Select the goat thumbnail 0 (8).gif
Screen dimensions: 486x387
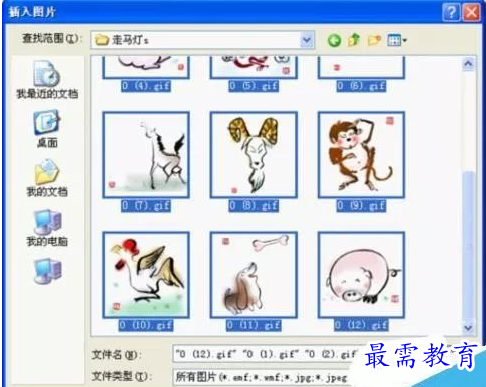[x=254, y=155]
